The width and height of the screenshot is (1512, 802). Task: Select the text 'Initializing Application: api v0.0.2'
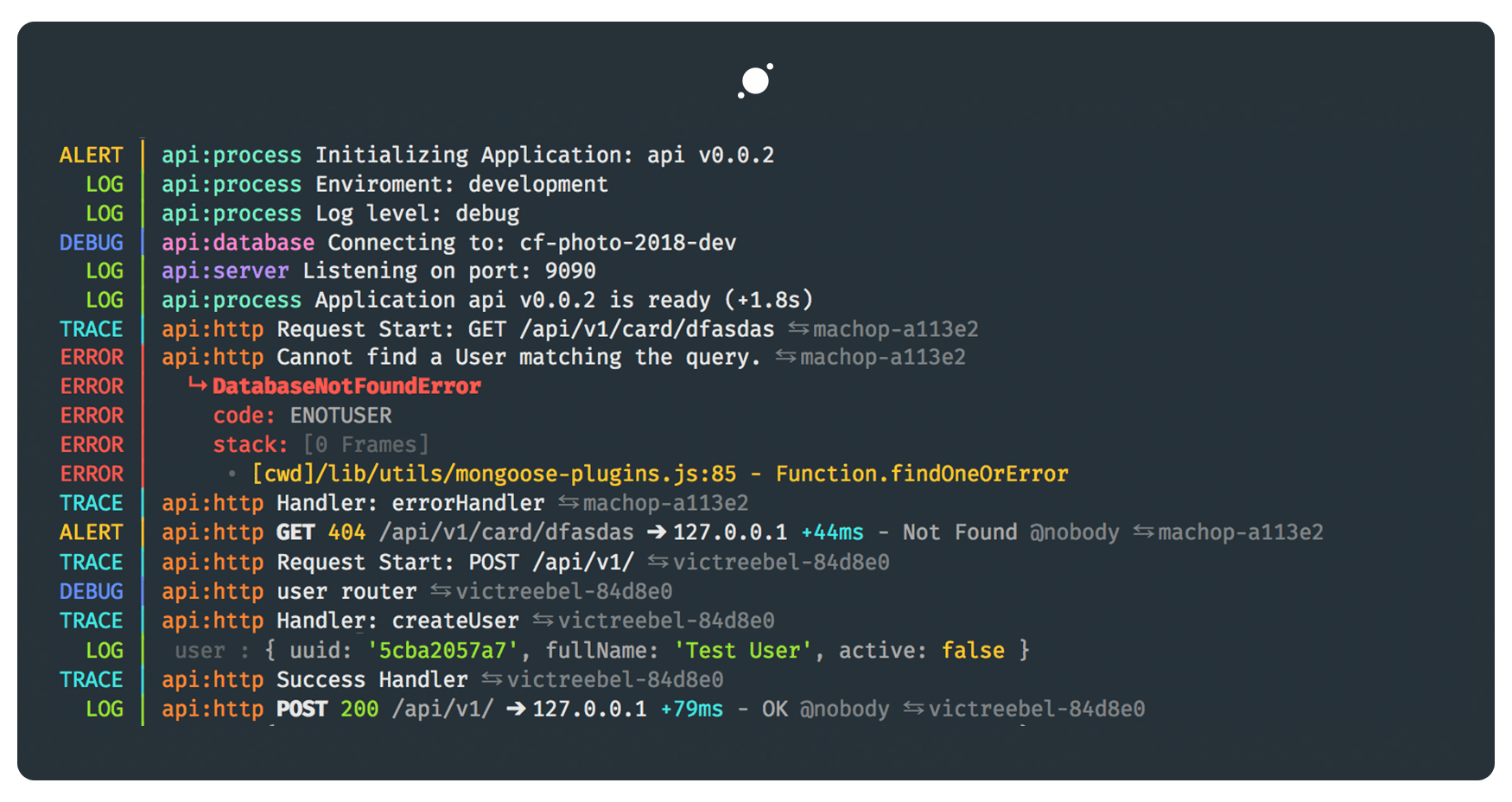(544, 156)
